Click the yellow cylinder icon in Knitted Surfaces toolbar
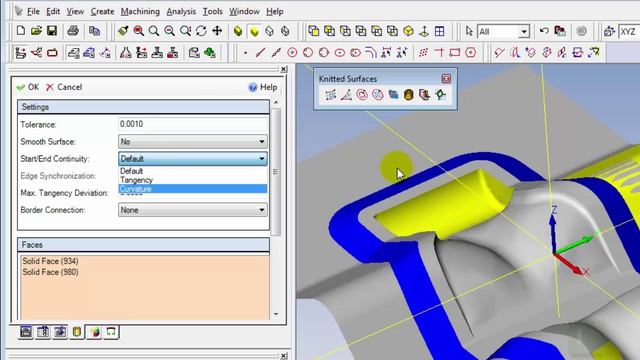Image resolution: width=640 pixels, height=360 pixels. (409, 95)
